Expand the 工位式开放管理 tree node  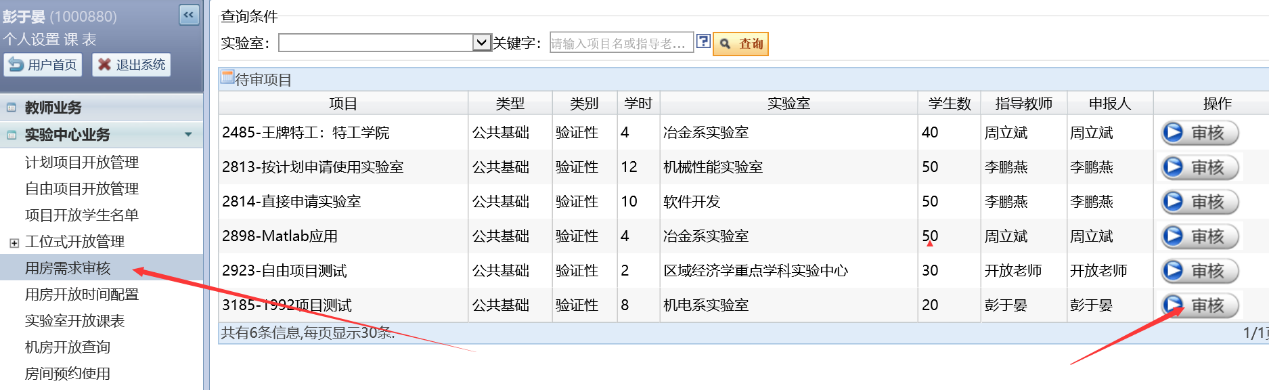coord(14,242)
